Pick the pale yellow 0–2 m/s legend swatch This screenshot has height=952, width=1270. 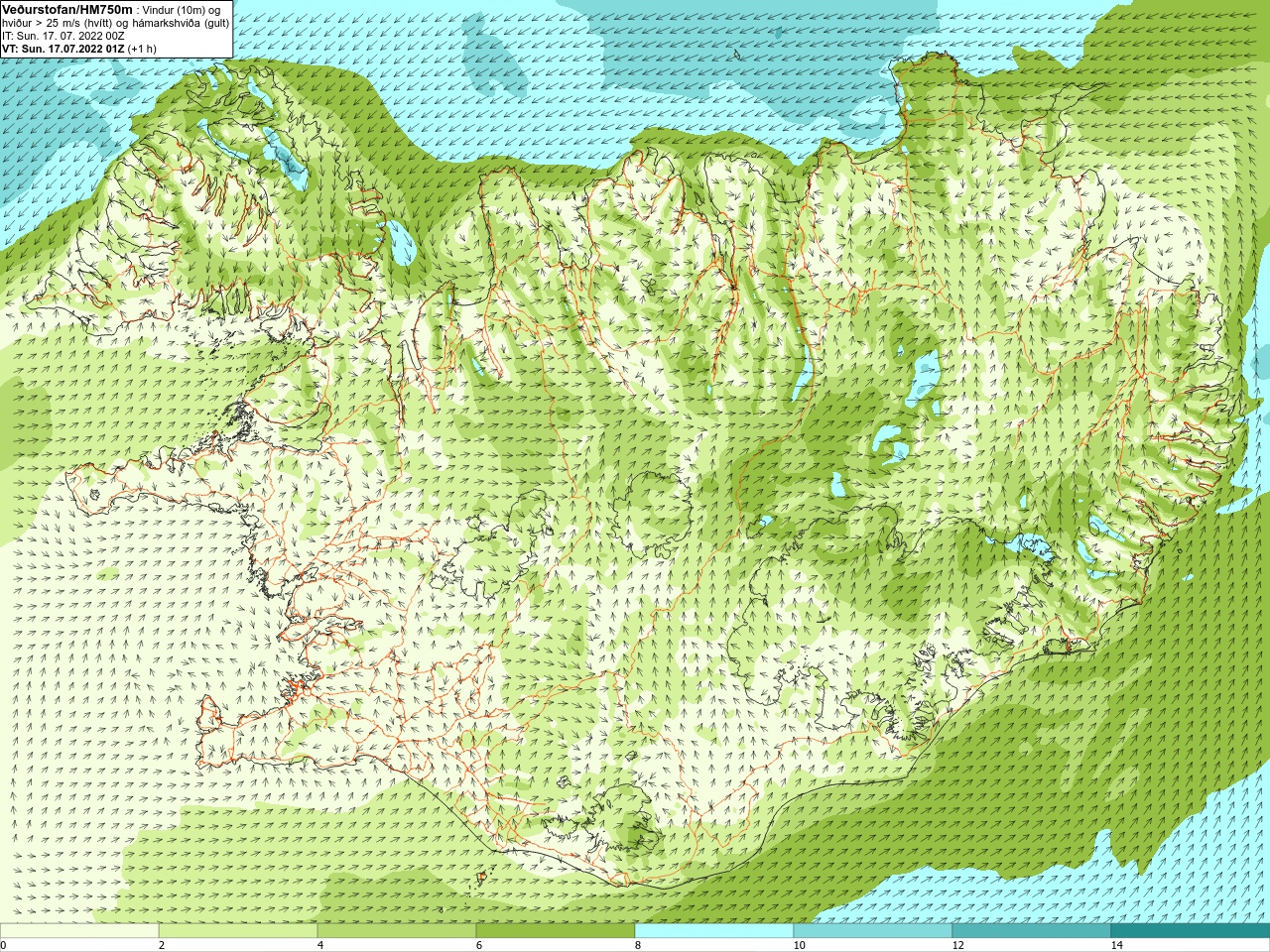pos(79,931)
